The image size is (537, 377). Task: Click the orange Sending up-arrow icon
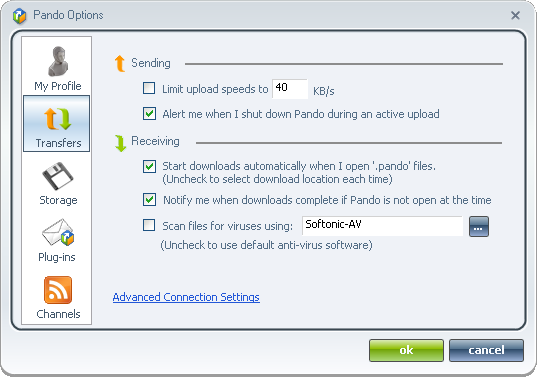(120, 64)
